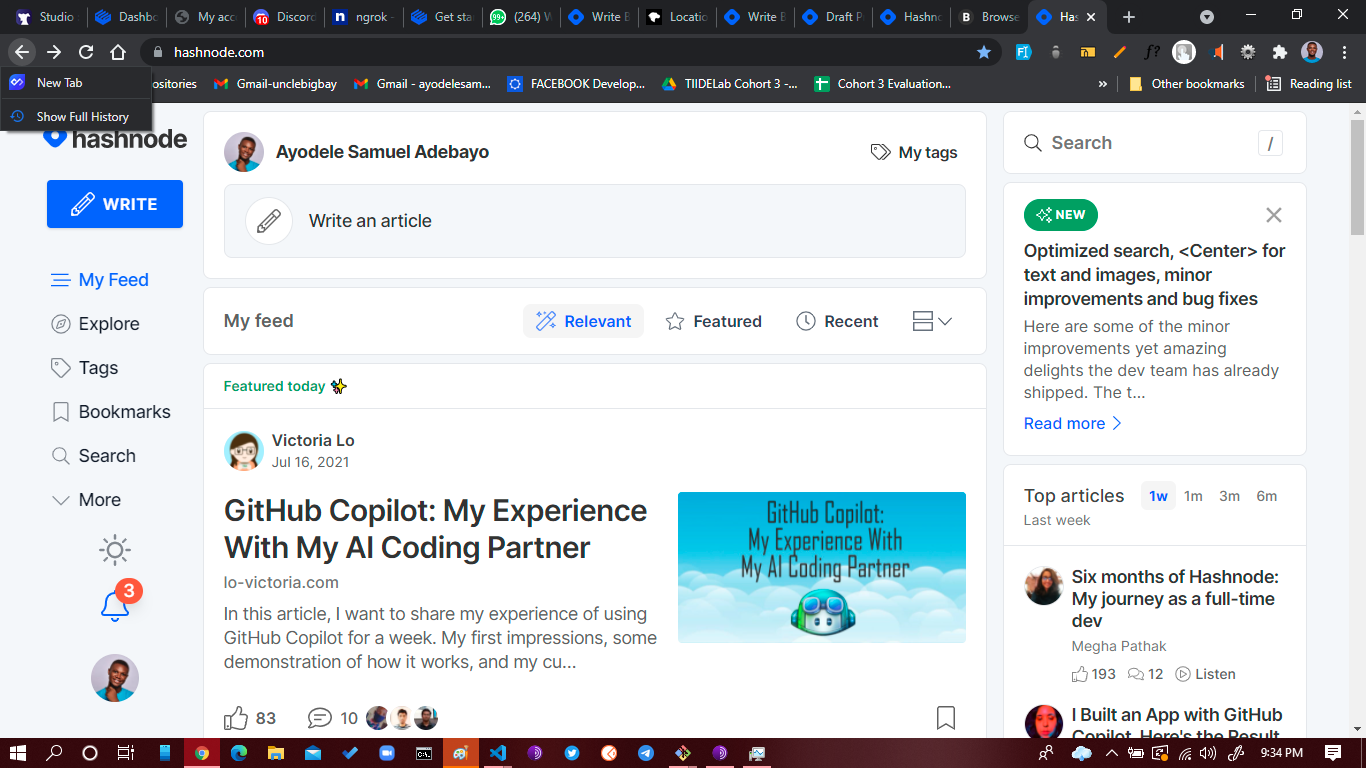Click the browser forward arrow
The height and width of the screenshot is (768, 1366).
click(x=54, y=52)
